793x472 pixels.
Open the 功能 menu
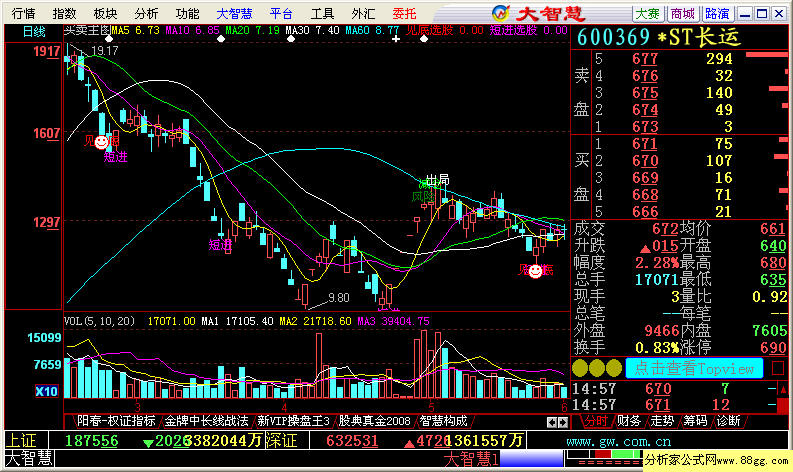click(x=187, y=13)
